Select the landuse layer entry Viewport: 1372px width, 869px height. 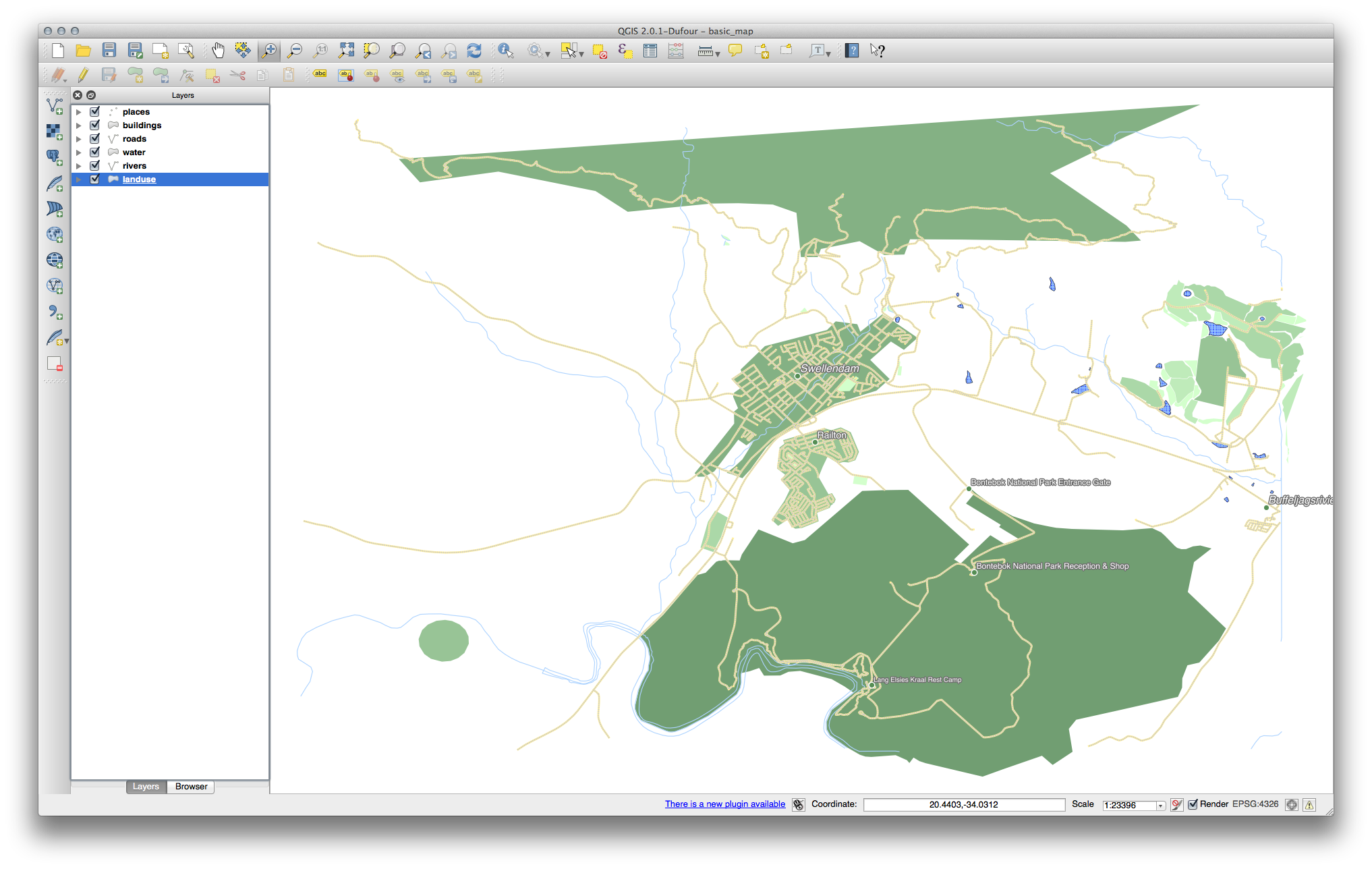coord(139,179)
